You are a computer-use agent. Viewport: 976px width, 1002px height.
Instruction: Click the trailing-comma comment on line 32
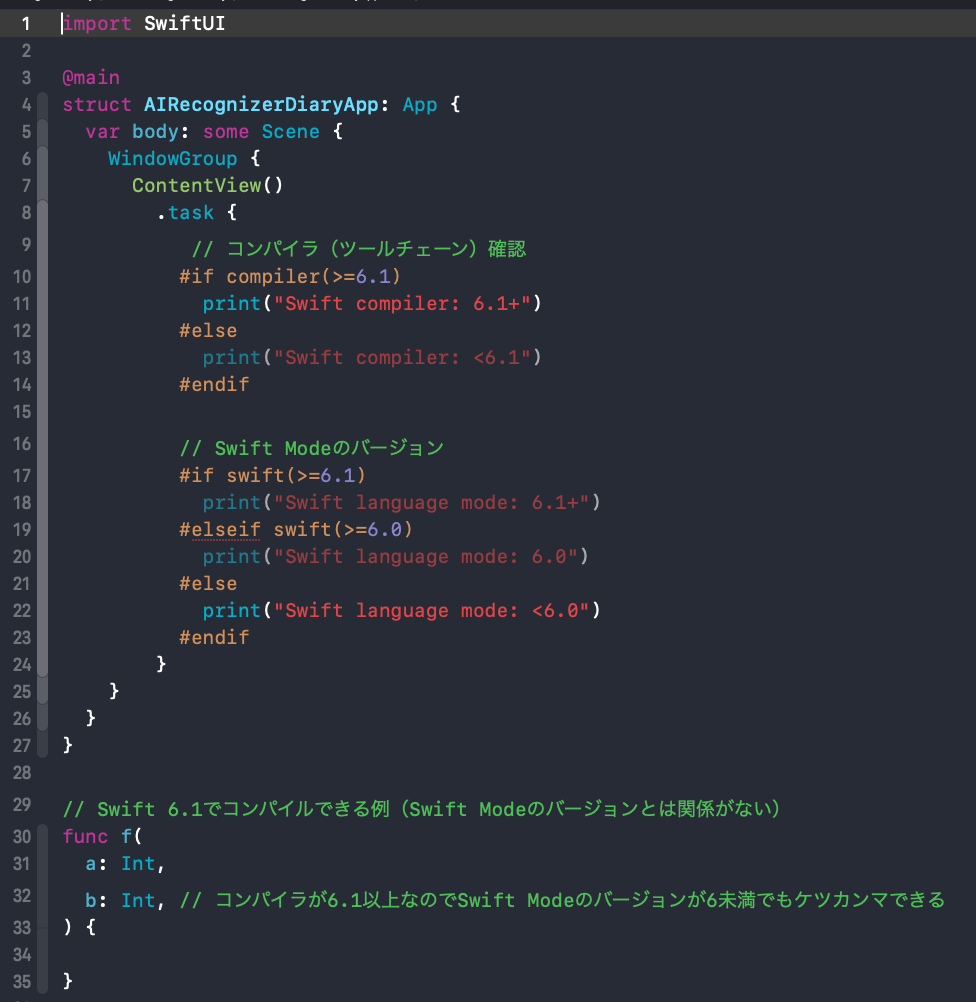coord(562,900)
